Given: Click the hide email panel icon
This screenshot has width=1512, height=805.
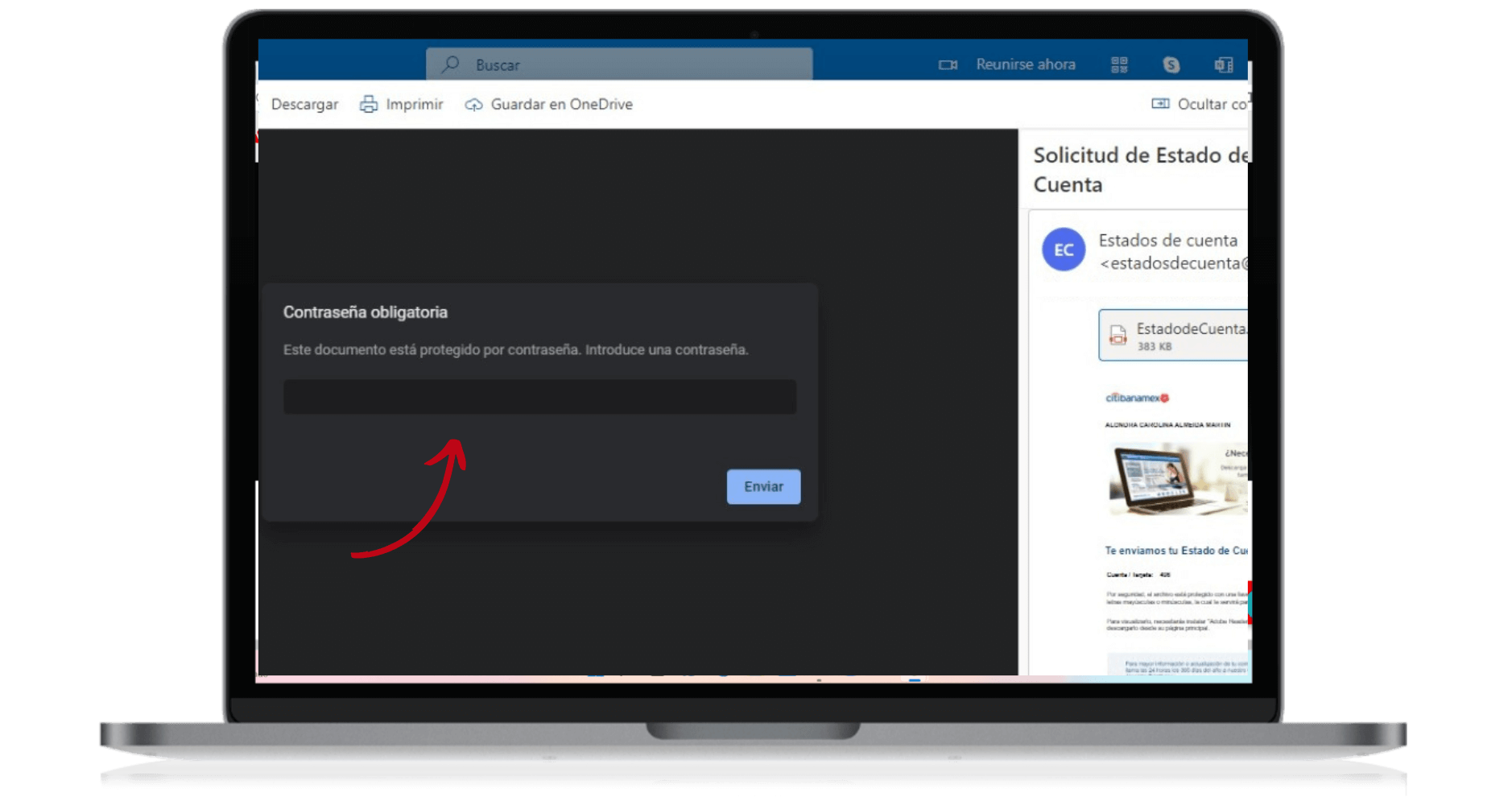Looking at the screenshot, I should pos(1160,104).
